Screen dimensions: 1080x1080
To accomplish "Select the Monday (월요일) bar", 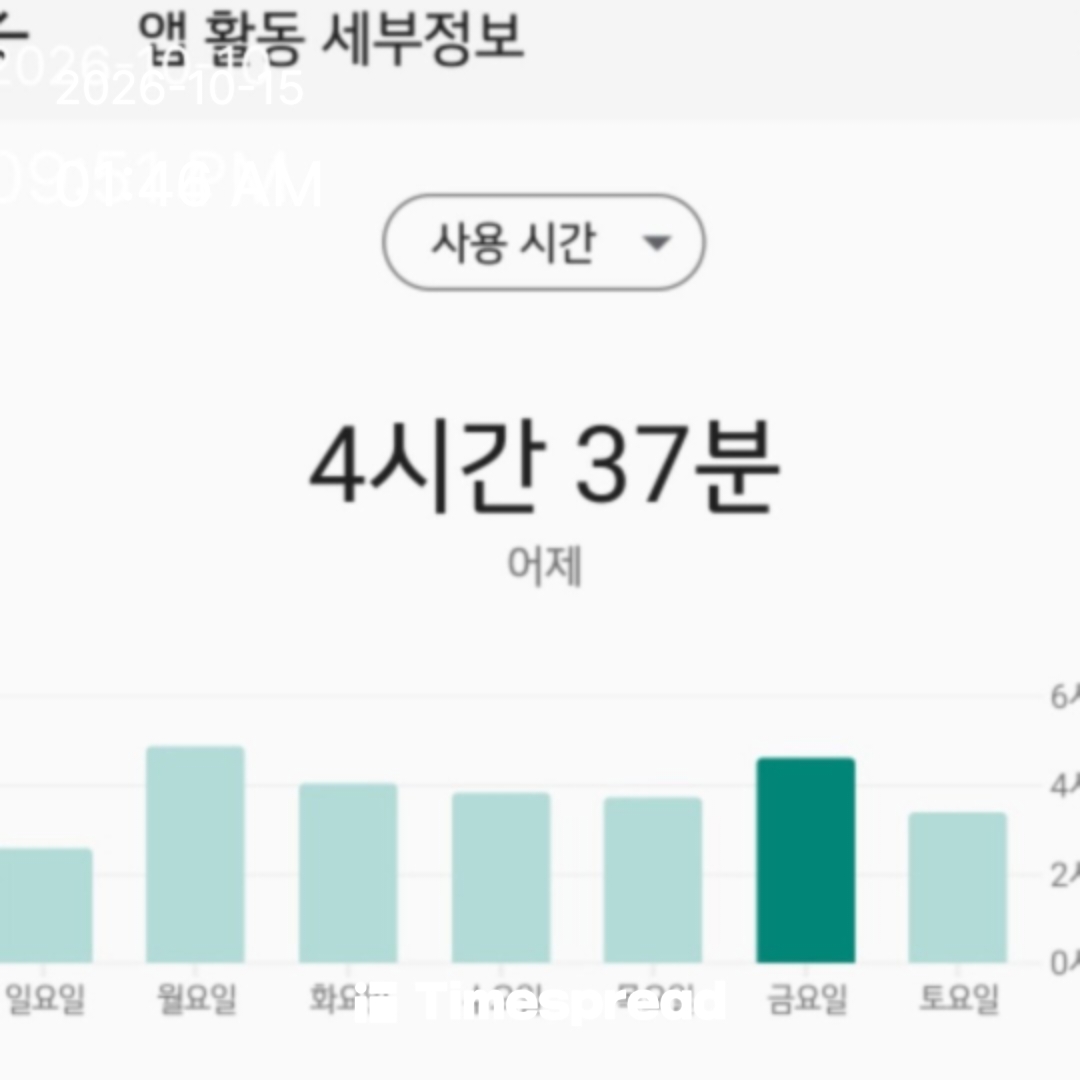I will [195, 854].
